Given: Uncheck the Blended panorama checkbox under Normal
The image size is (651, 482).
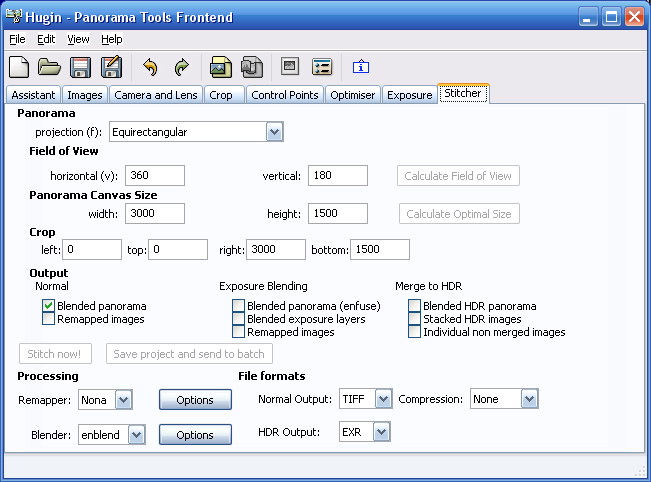Looking at the screenshot, I should click(48, 306).
